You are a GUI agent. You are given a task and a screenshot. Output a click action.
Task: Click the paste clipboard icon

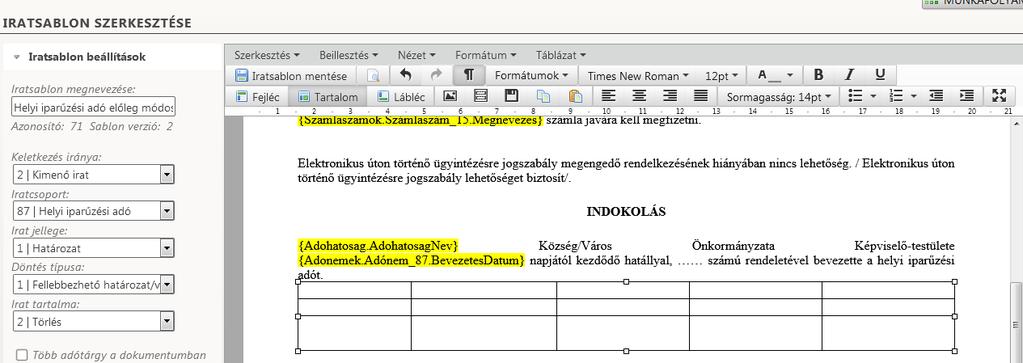tap(575, 96)
